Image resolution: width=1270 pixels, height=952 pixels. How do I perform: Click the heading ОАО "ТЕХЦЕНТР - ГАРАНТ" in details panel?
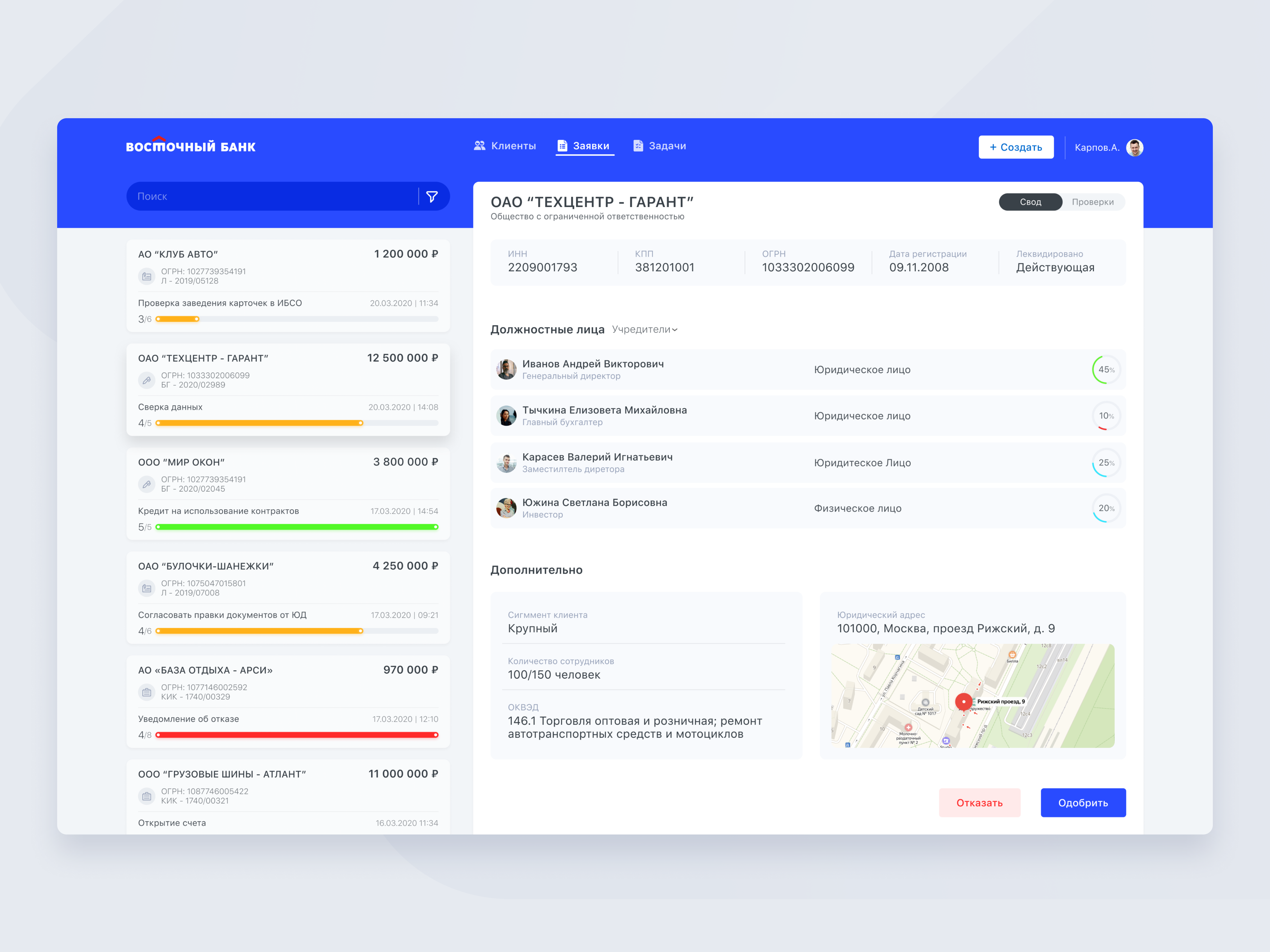[592, 202]
